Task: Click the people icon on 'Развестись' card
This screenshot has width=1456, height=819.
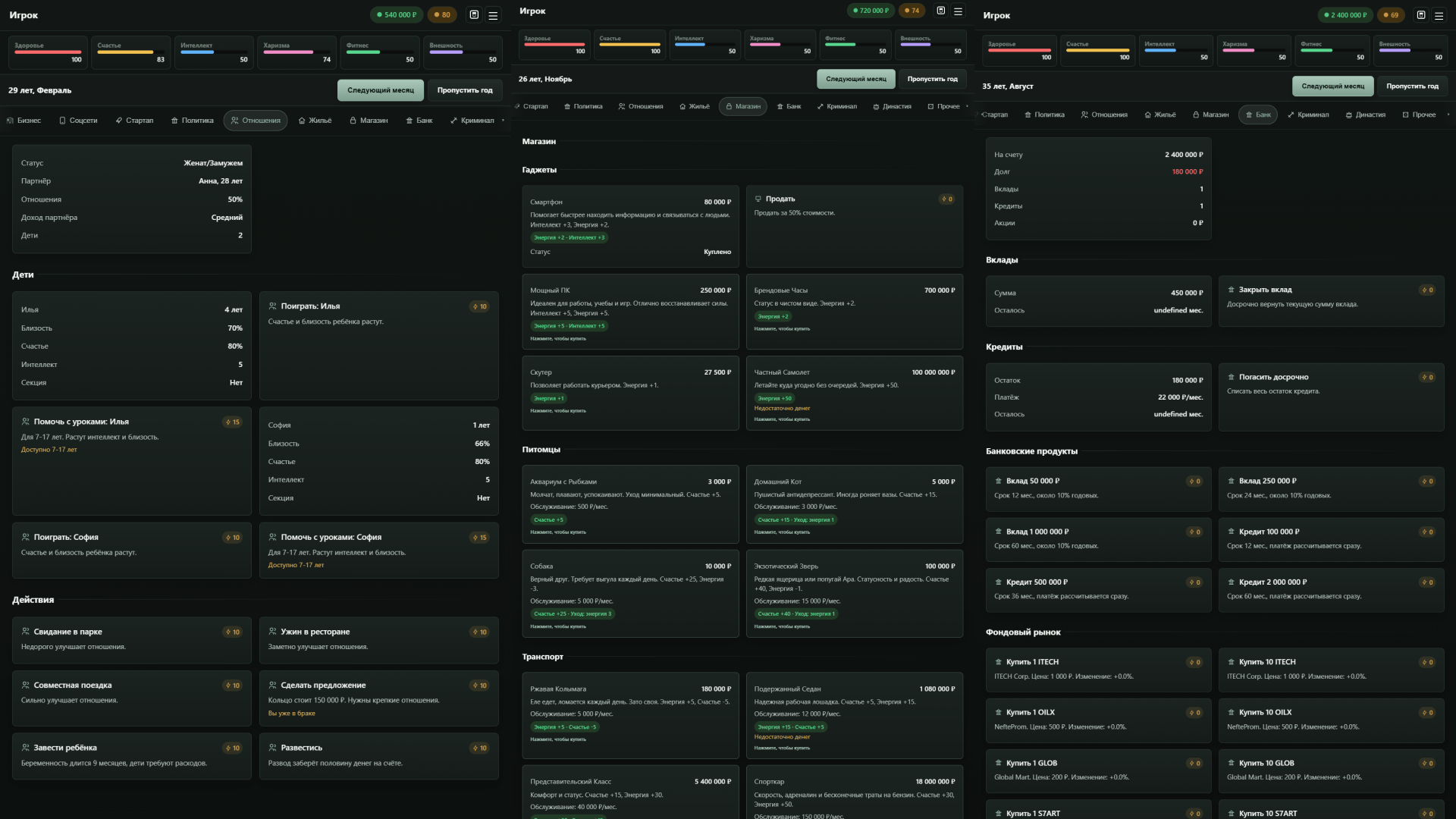Action: [272, 748]
